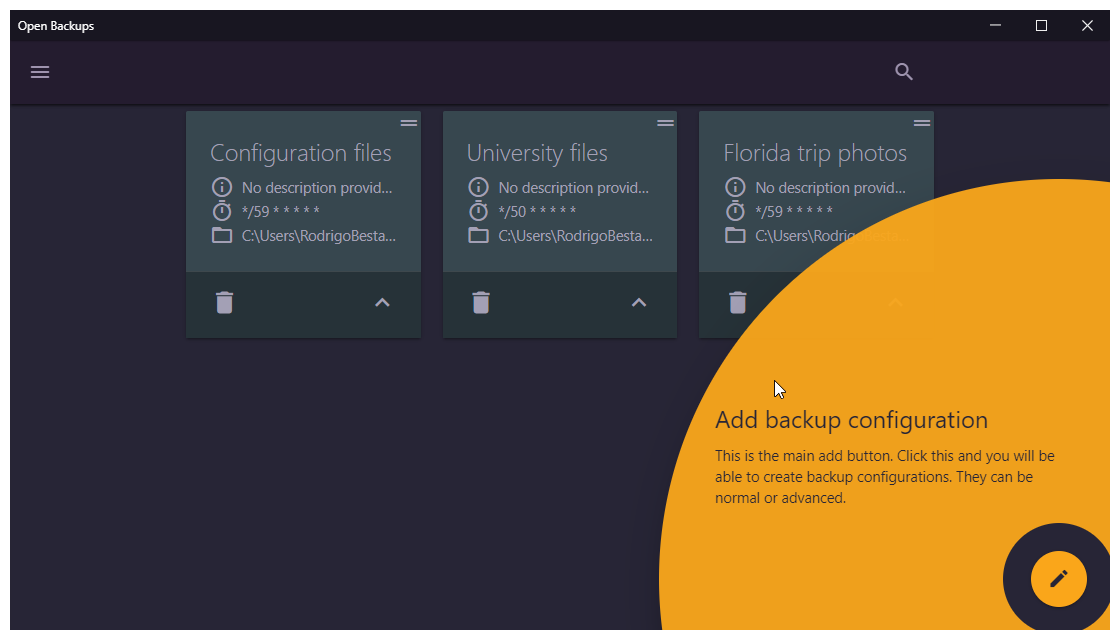Click folder icon in Configuration files card
The image size is (1120, 640).
222,236
